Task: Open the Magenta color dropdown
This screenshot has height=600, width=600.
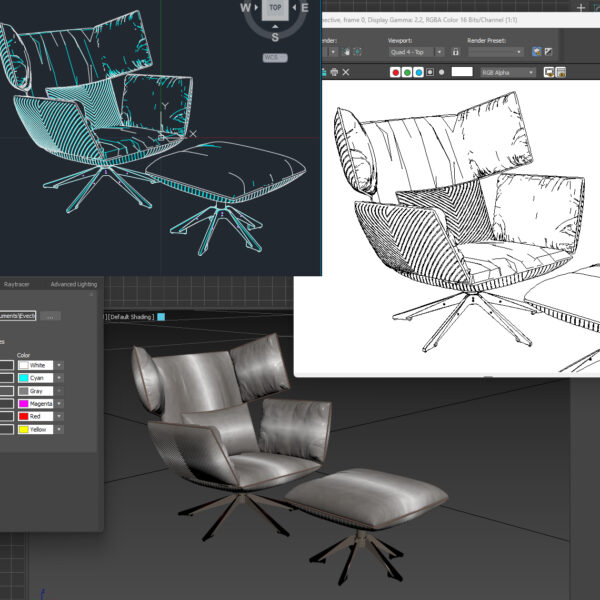Action: (59, 404)
